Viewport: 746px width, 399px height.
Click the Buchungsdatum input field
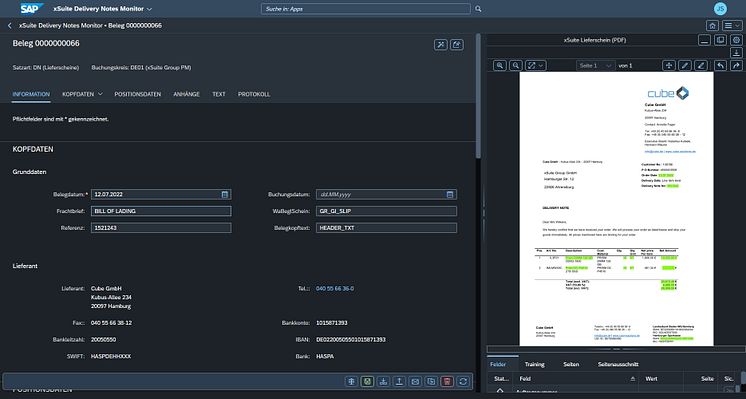point(386,195)
